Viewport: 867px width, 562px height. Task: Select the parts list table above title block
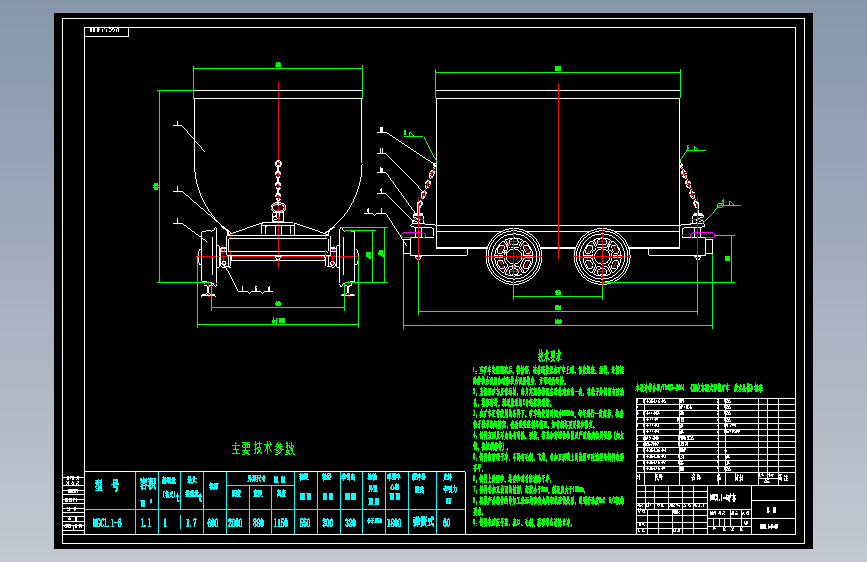click(x=716, y=435)
